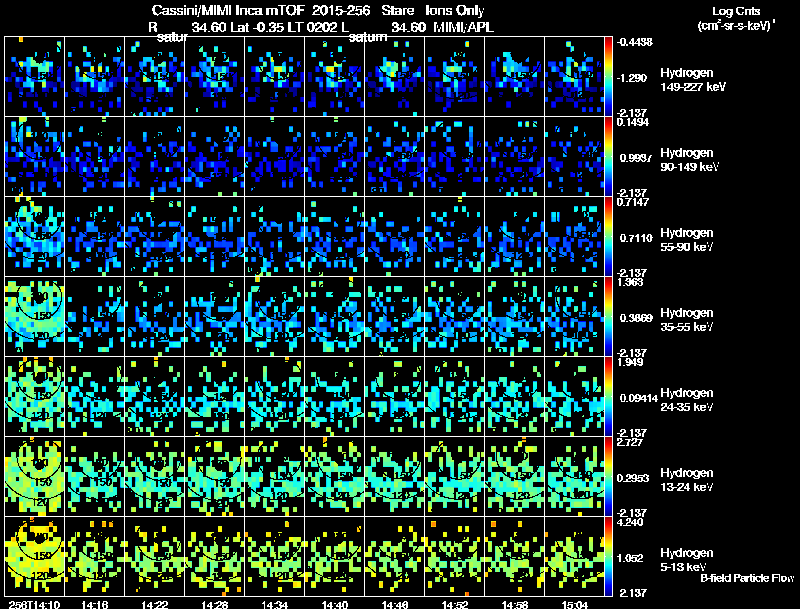Select the 24-35 keV panel at 14:28
The image size is (800, 609).
[x=215, y=396]
